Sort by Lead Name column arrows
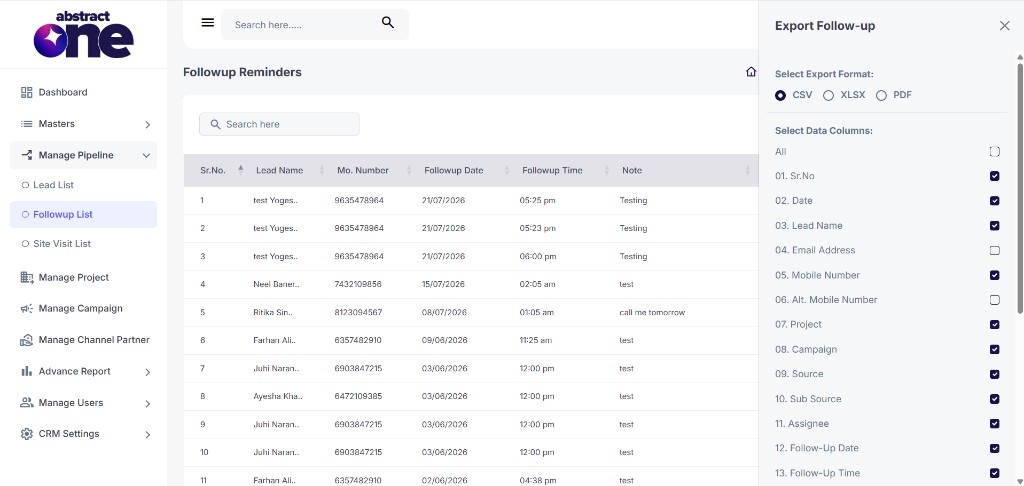This screenshot has width=1024, height=486. (x=321, y=170)
